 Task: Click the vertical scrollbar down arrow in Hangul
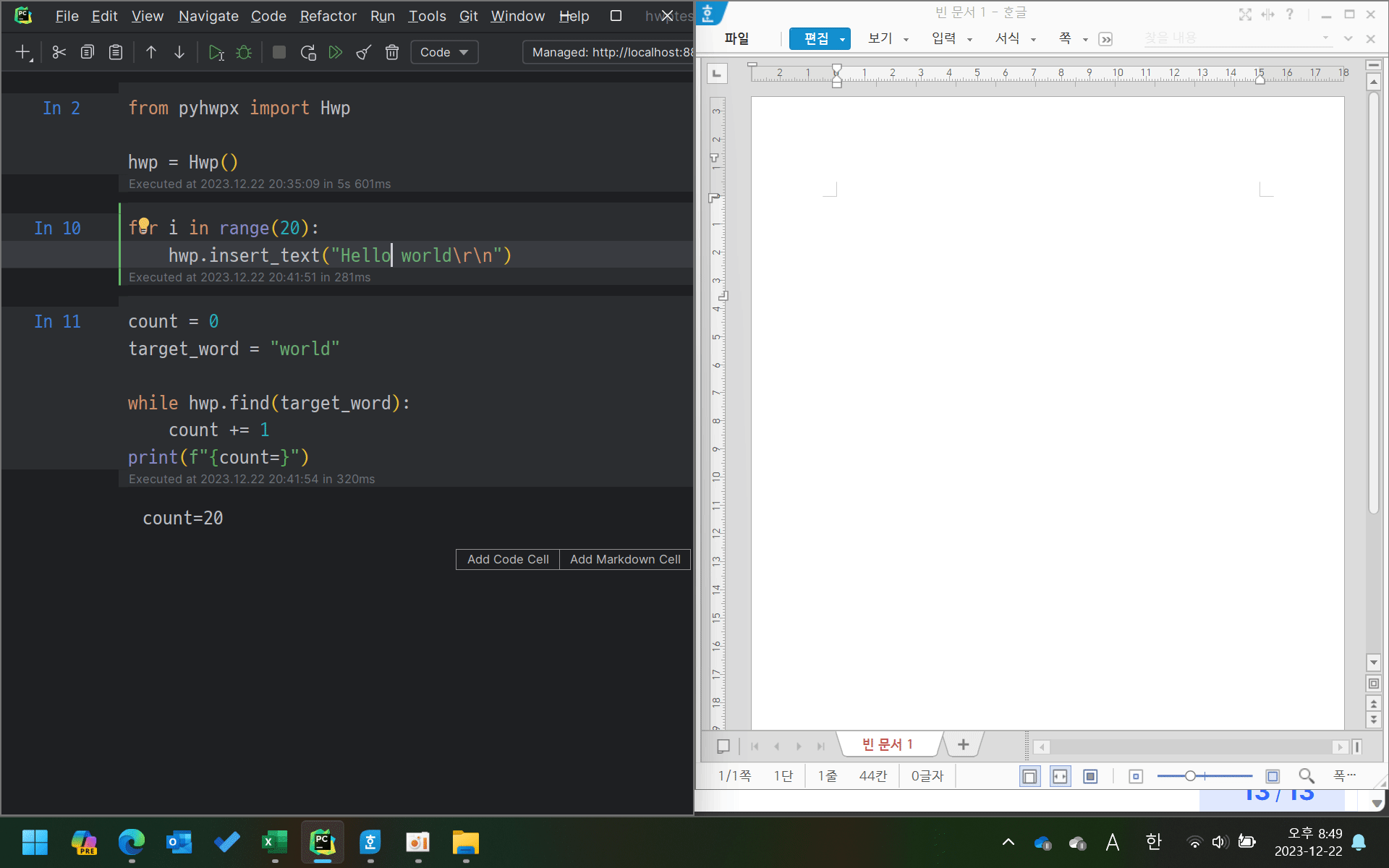pos(1374,663)
